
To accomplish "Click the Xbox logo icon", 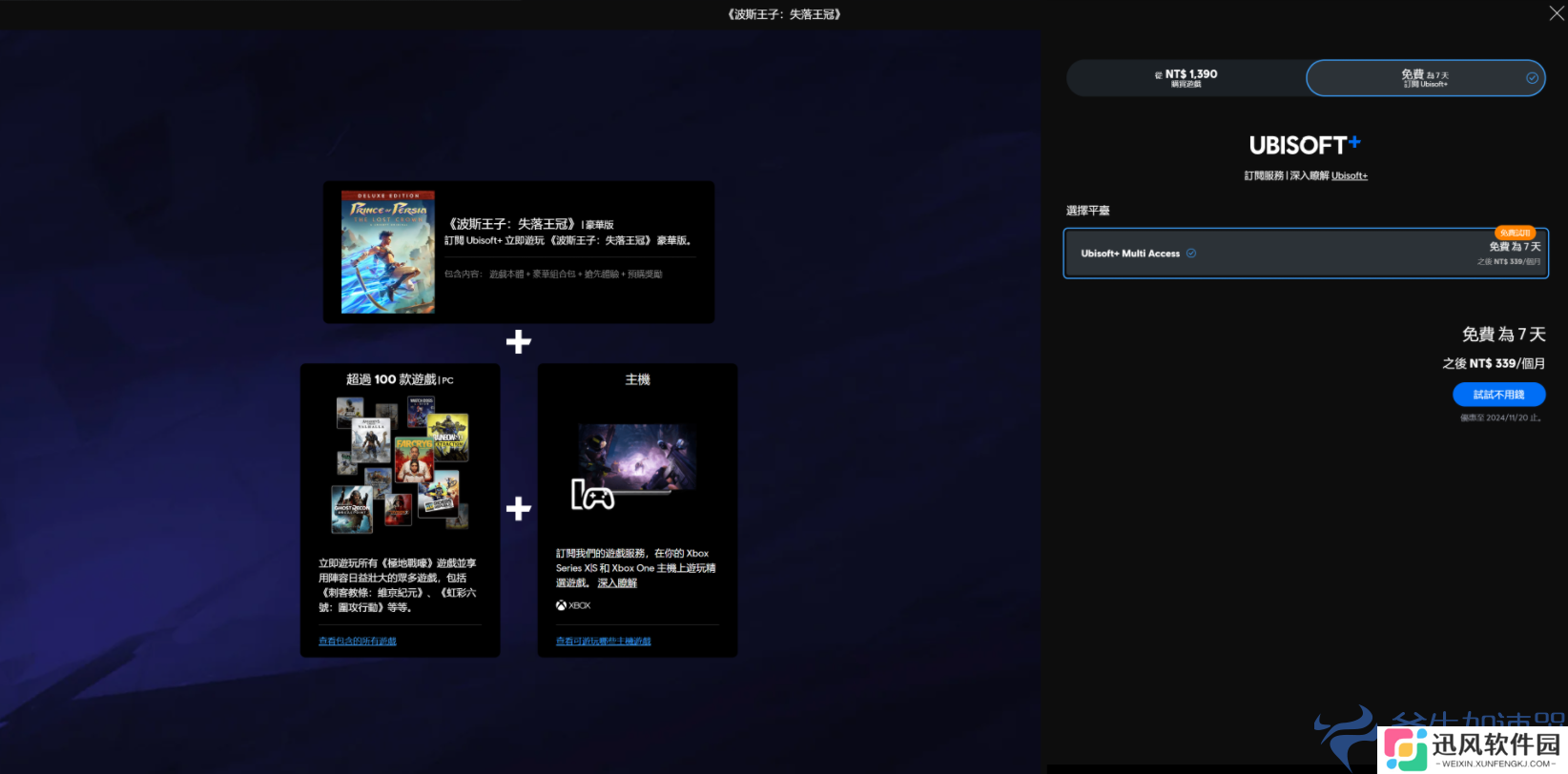I will 561,605.
